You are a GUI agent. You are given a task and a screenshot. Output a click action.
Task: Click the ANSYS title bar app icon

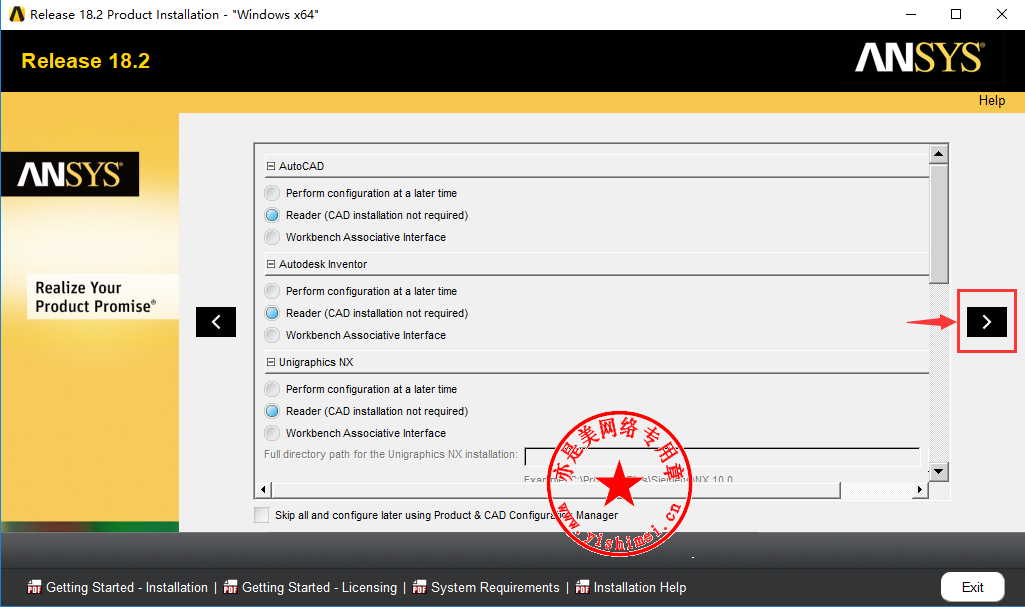[x=16, y=14]
